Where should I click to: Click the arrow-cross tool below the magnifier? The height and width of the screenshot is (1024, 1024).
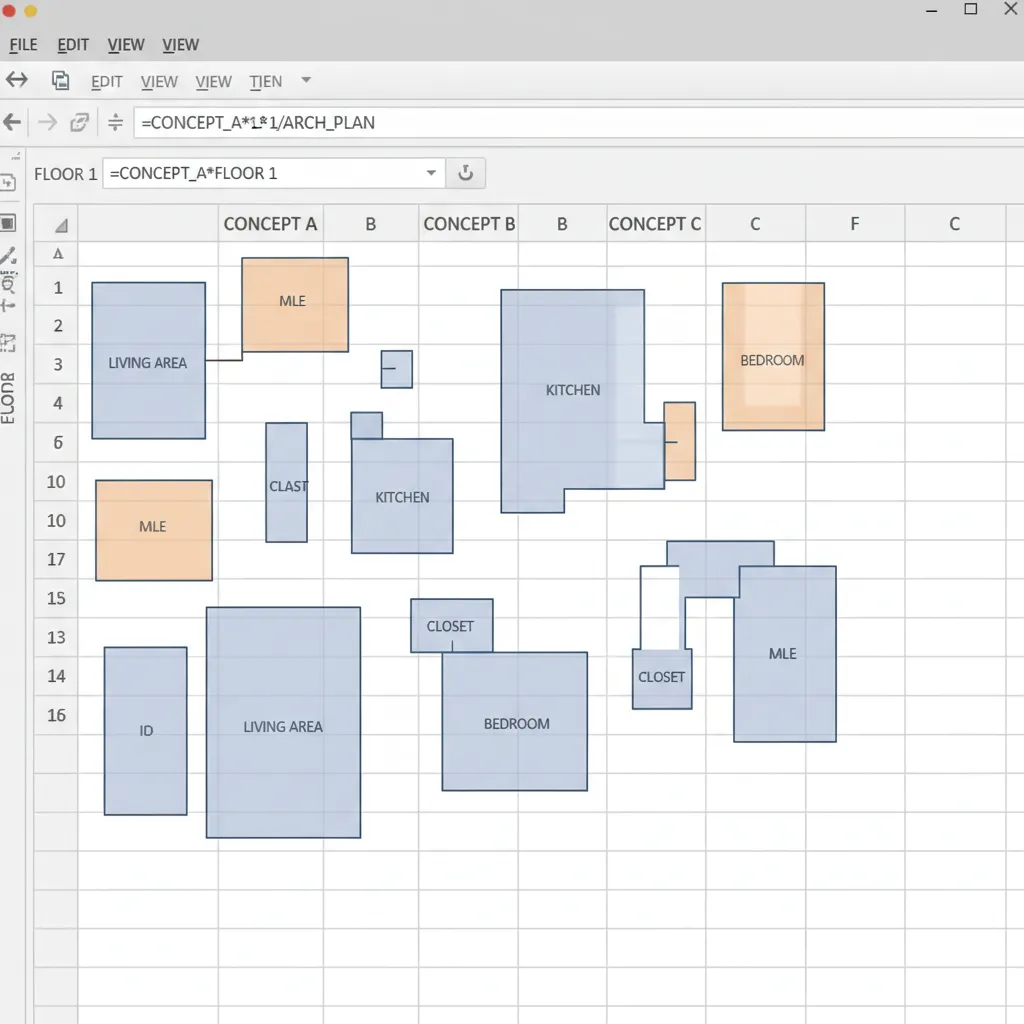(x=8, y=306)
